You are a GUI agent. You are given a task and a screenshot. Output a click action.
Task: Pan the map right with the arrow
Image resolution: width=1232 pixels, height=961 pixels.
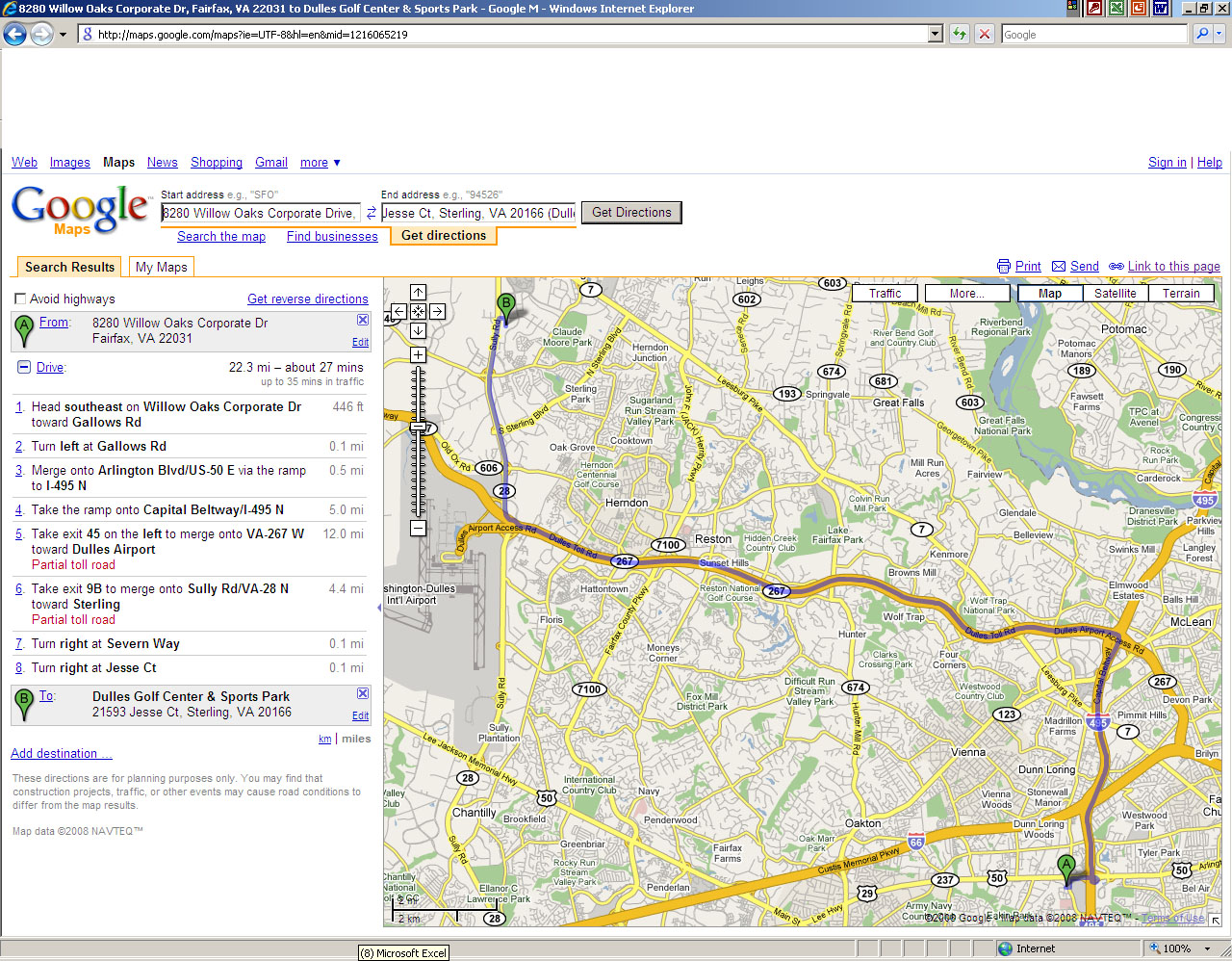(437, 311)
